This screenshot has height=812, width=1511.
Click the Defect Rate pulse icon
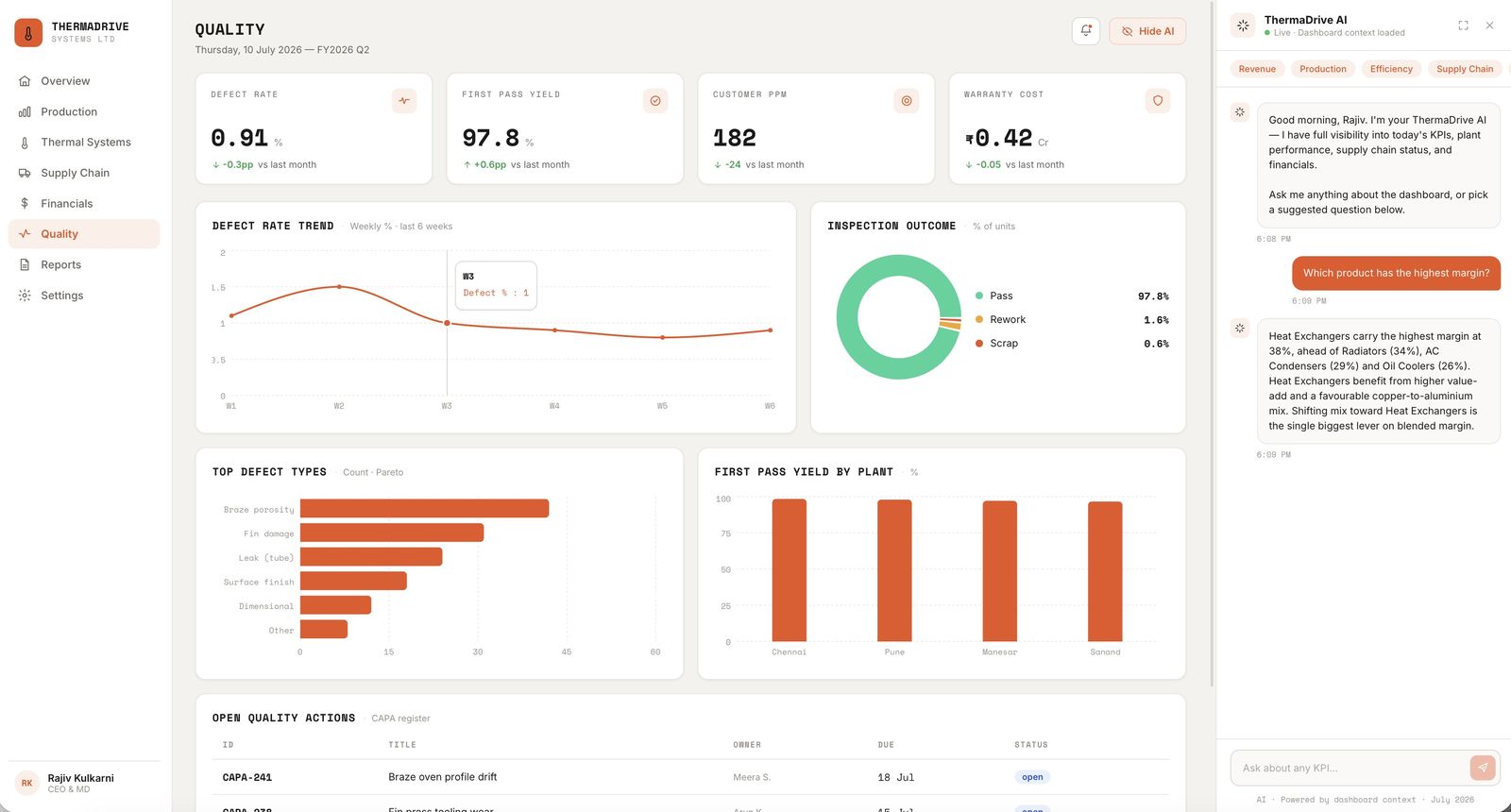click(x=404, y=101)
